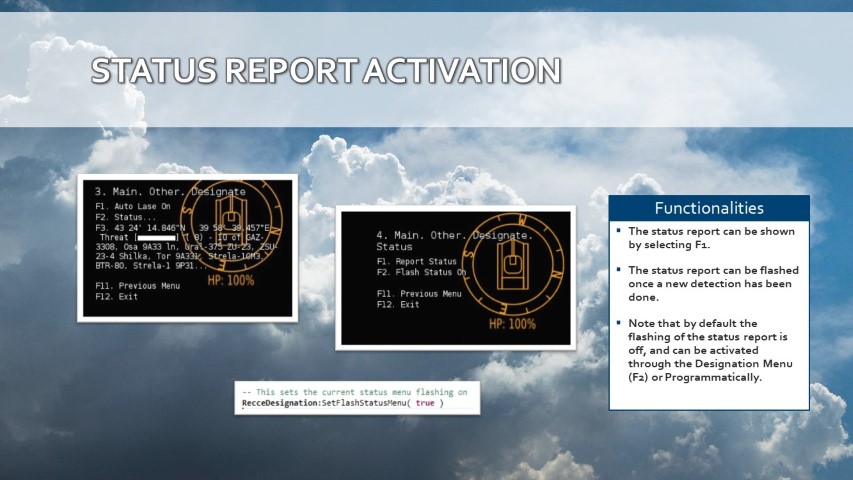Open the '3. Main. Other. Designate' menu header

169,190
